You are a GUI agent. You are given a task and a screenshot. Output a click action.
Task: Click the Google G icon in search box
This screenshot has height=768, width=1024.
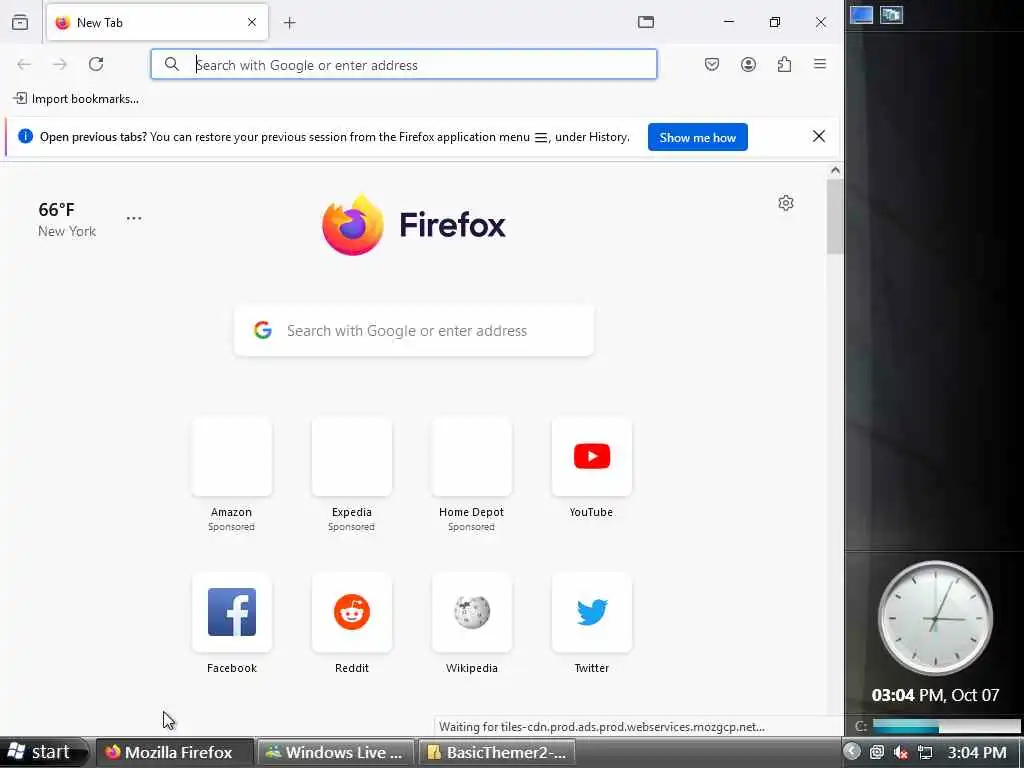tap(263, 330)
